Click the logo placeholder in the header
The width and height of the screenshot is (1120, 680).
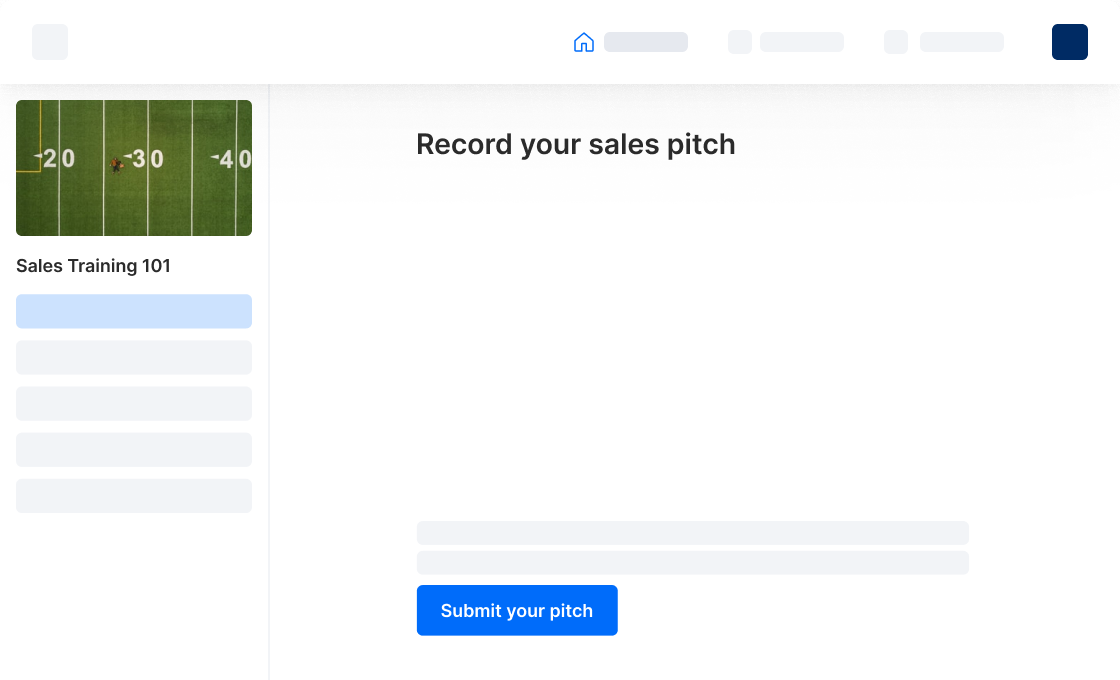tap(50, 42)
